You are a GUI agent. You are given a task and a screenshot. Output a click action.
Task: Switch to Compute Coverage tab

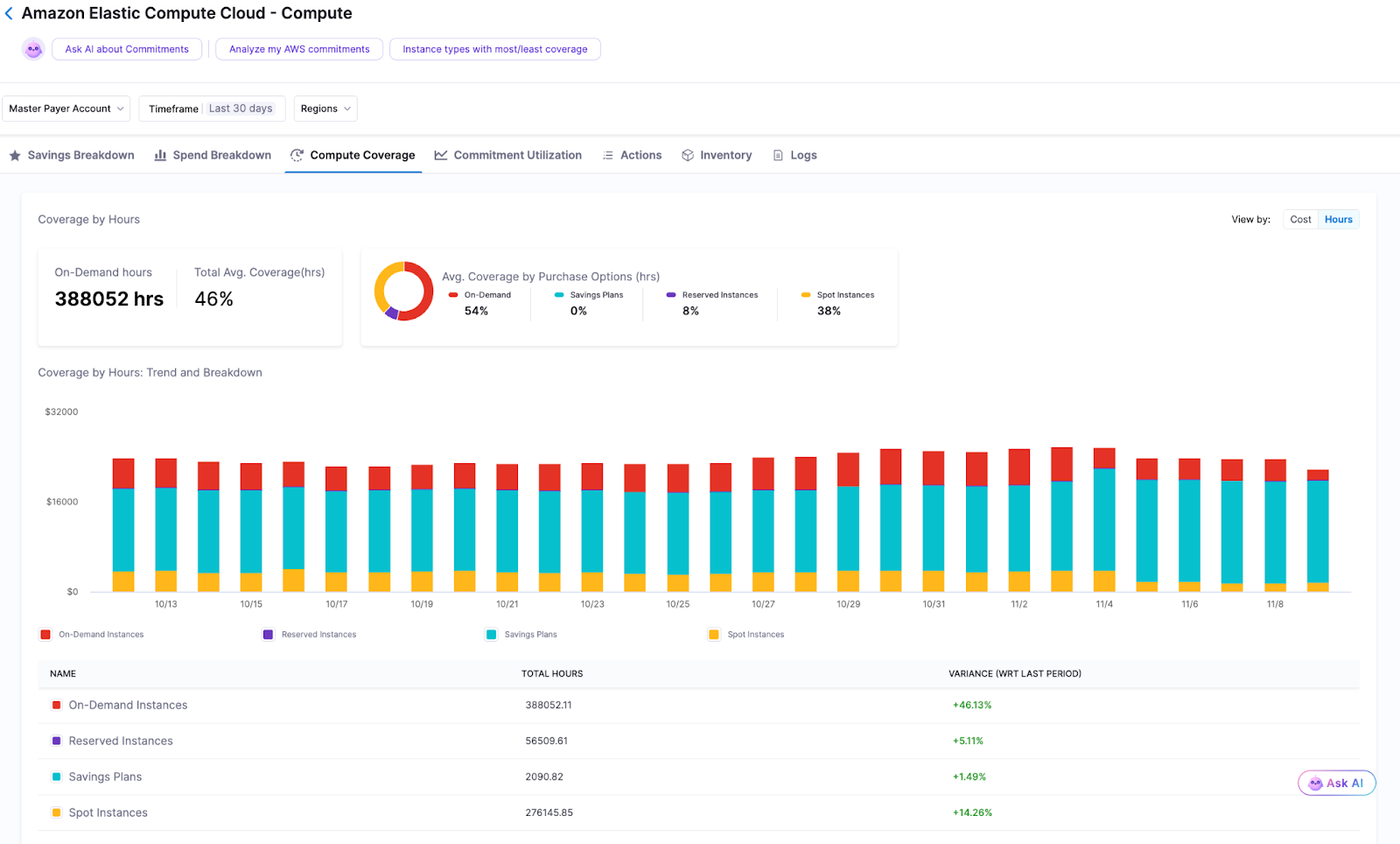353,156
